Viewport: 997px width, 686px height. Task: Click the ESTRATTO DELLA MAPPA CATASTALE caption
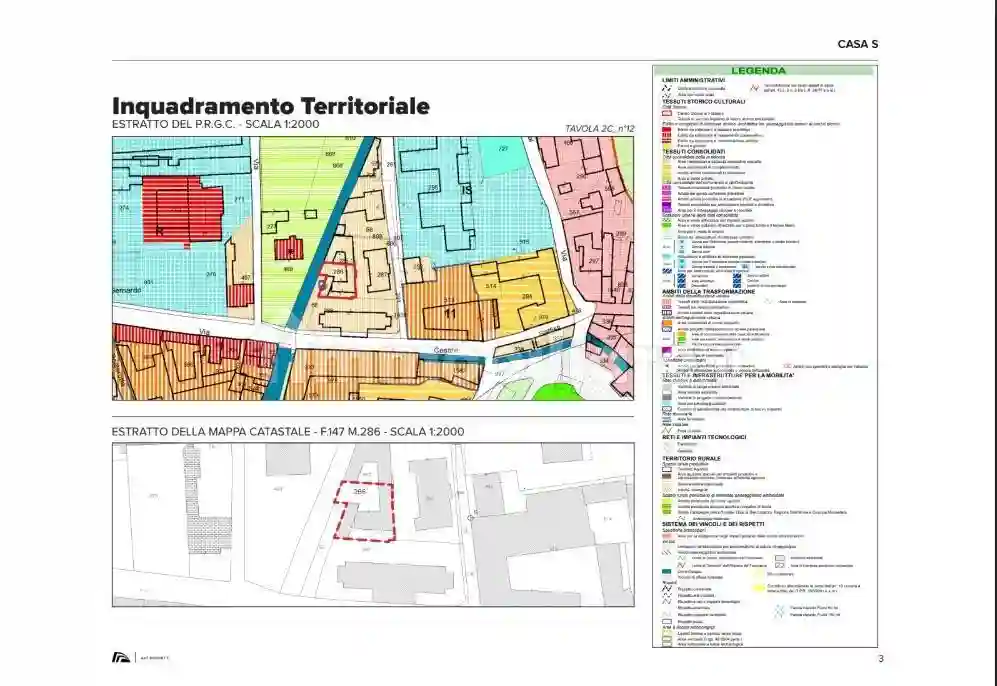tap(288, 431)
